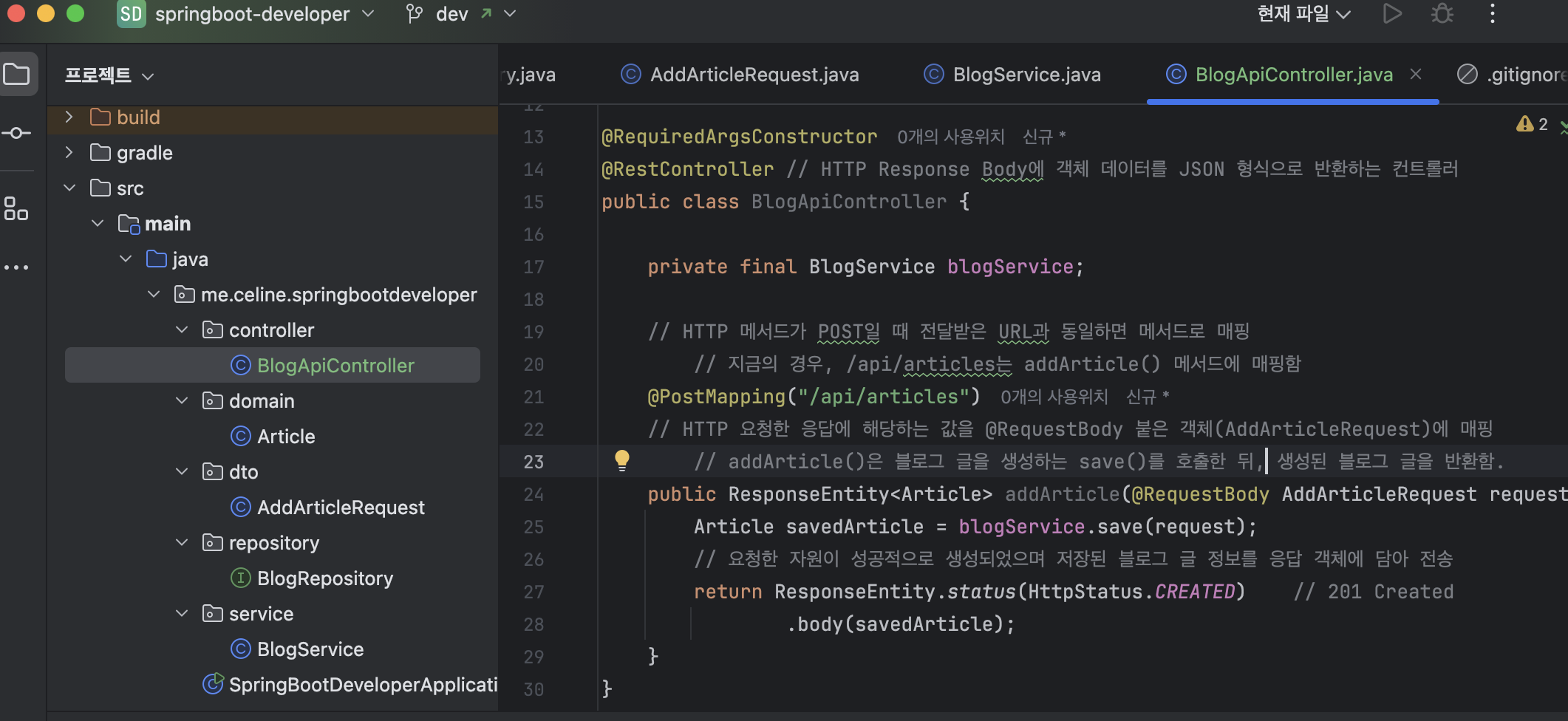Image resolution: width=1568 pixels, height=721 pixels.
Task: Click line number 24 in gutter
Action: 534,494
